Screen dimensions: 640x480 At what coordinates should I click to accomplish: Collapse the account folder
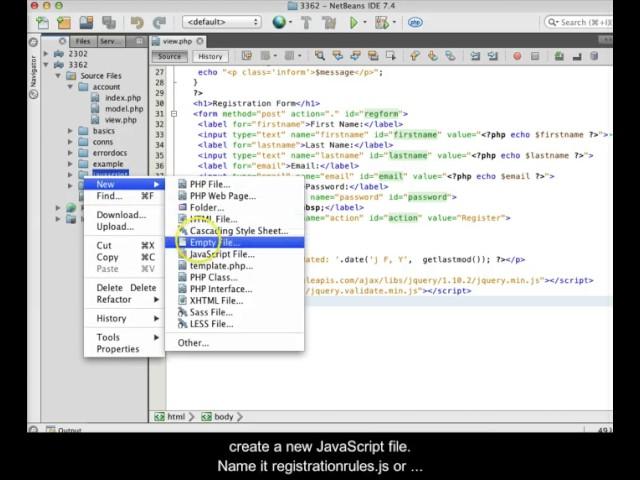click(70, 87)
